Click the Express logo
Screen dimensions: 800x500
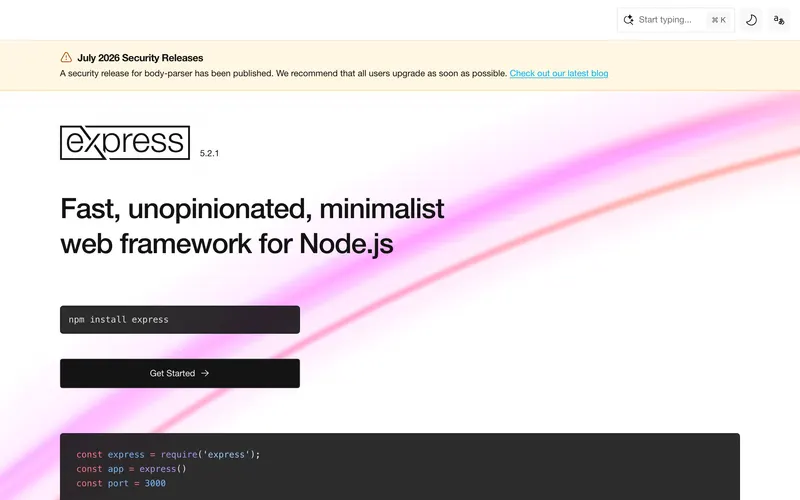click(125, 143)
